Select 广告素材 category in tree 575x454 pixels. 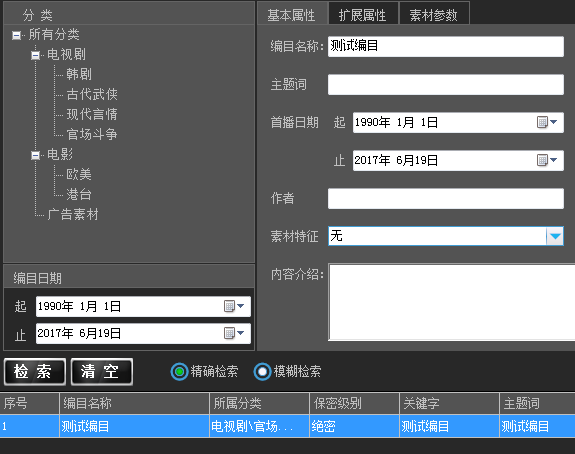(x=73, y=215)
